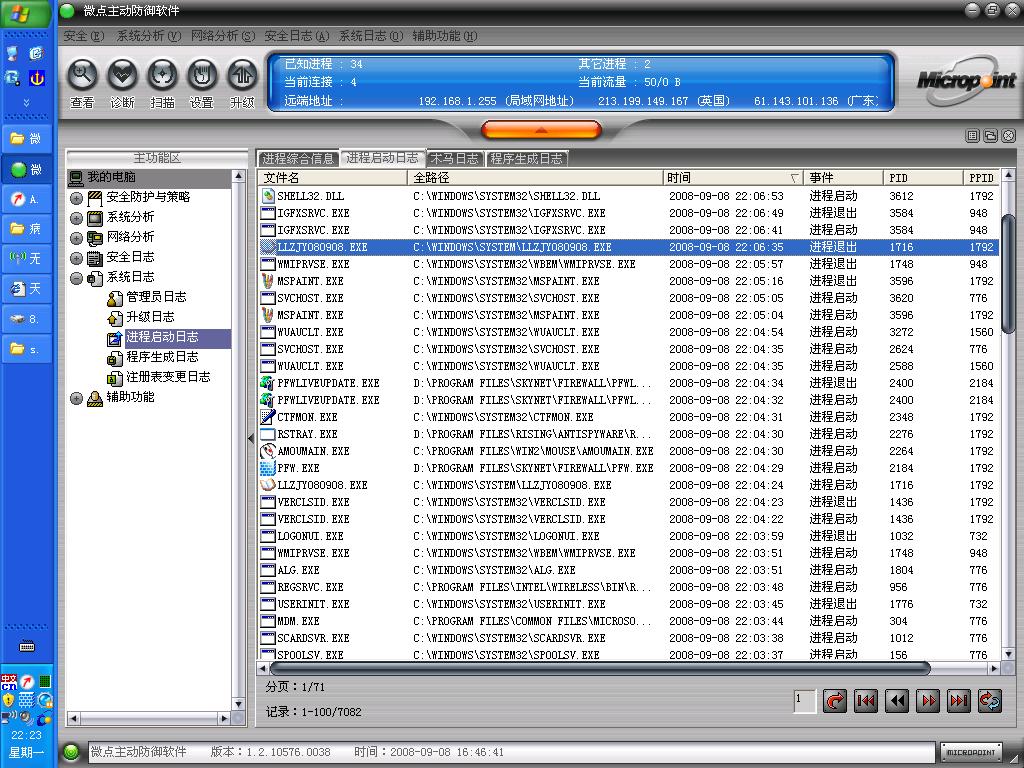Select the AMOUMAIN.EXE row icon
1024x768 pixels.
pos(268,451)
